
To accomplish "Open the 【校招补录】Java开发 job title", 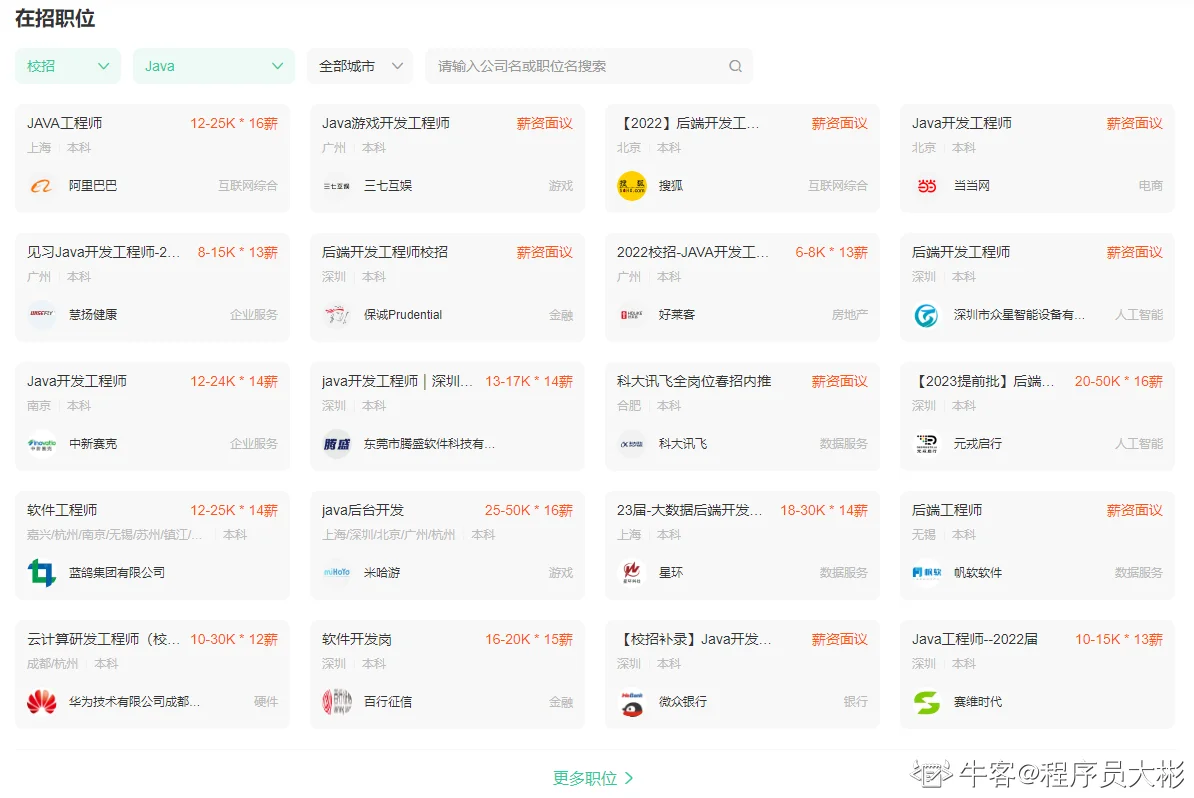I will (x=694, y=639).
